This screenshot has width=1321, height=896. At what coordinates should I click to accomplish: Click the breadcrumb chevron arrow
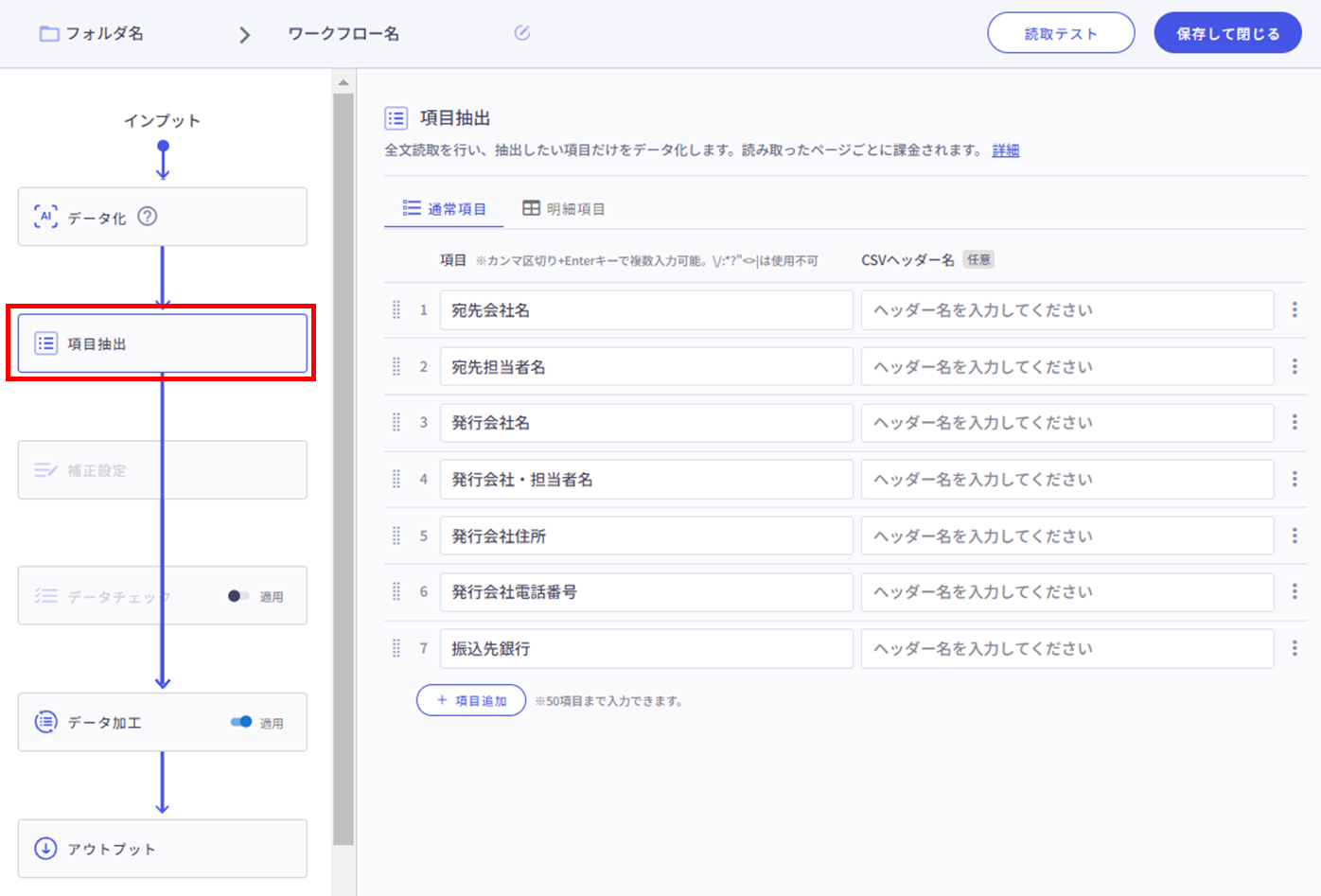coord(244,35)
